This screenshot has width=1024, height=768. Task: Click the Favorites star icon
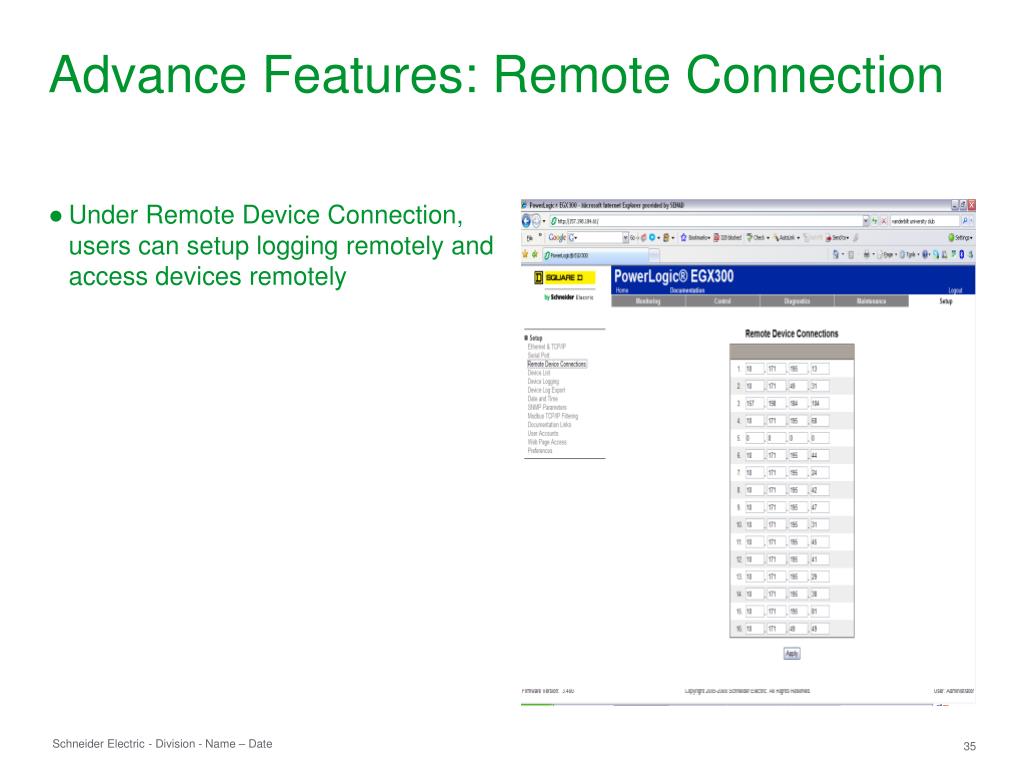pyautogui.click(x=525, y=255)
